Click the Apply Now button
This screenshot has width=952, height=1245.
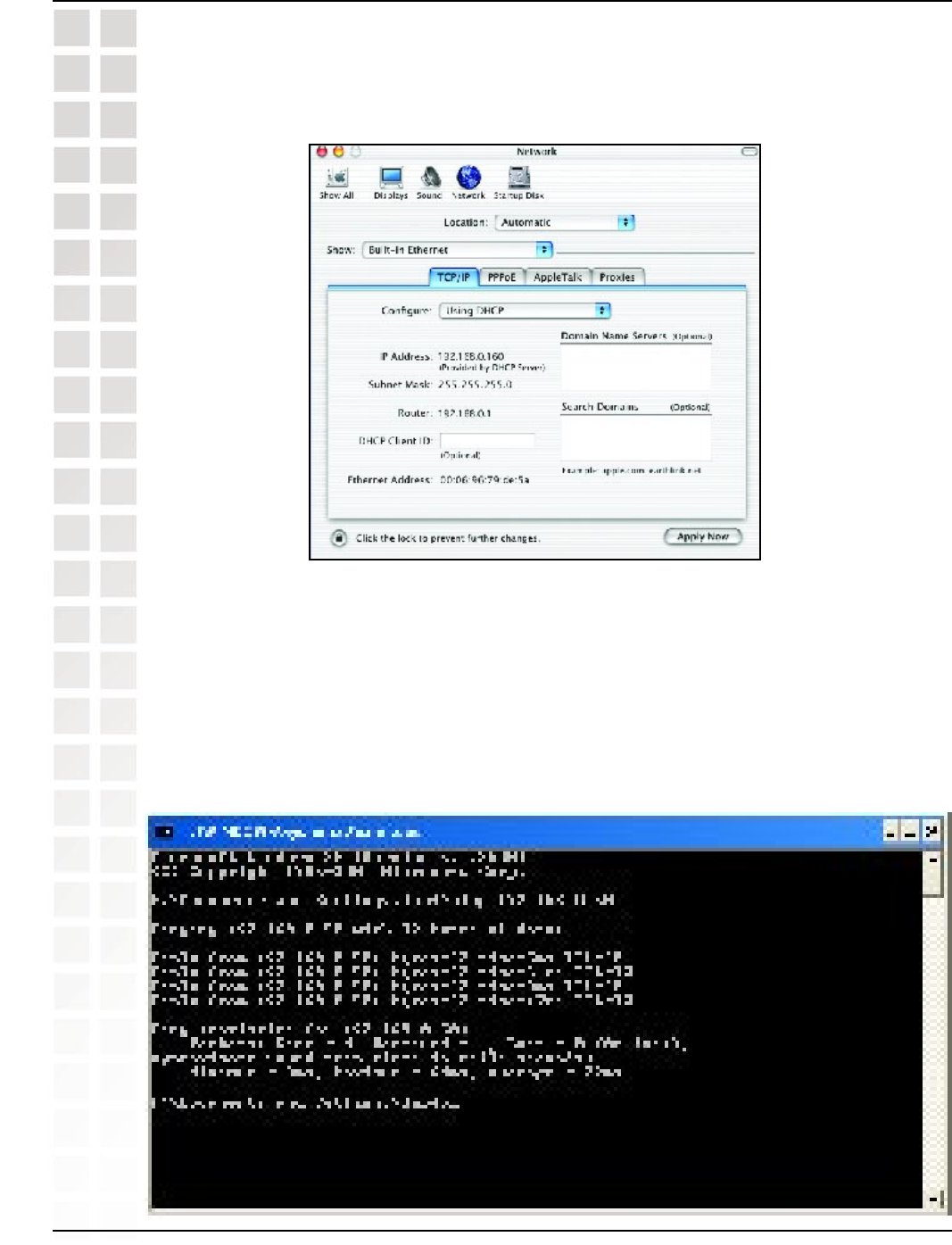click(703, 536)
